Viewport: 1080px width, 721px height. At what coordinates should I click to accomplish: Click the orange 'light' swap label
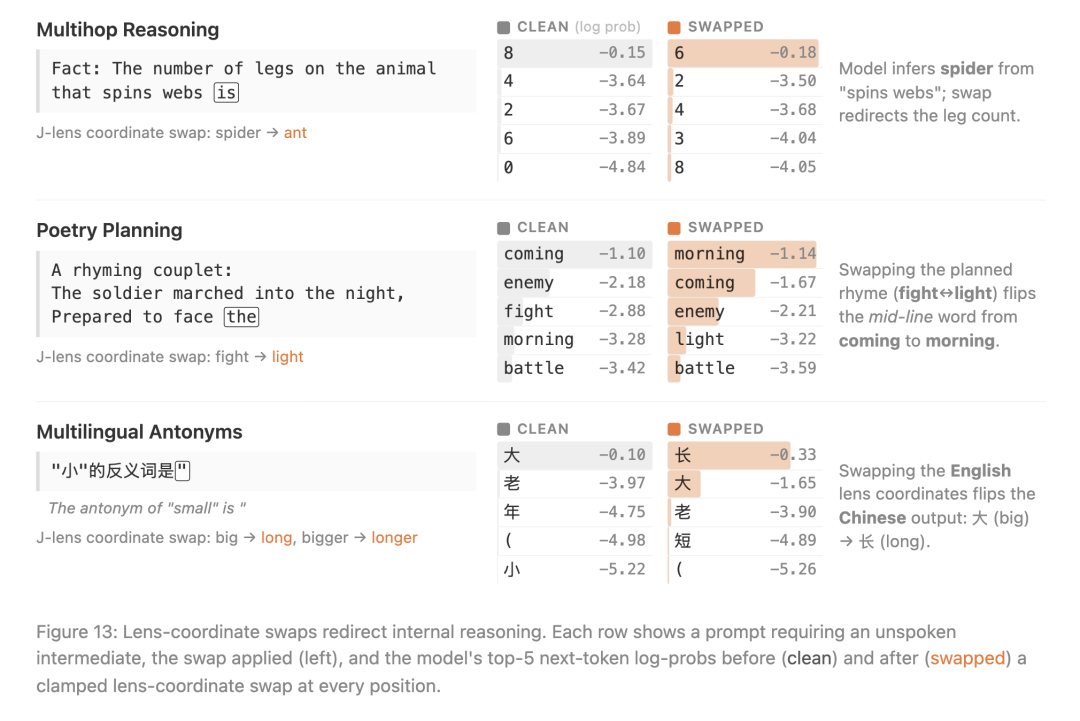287,357
